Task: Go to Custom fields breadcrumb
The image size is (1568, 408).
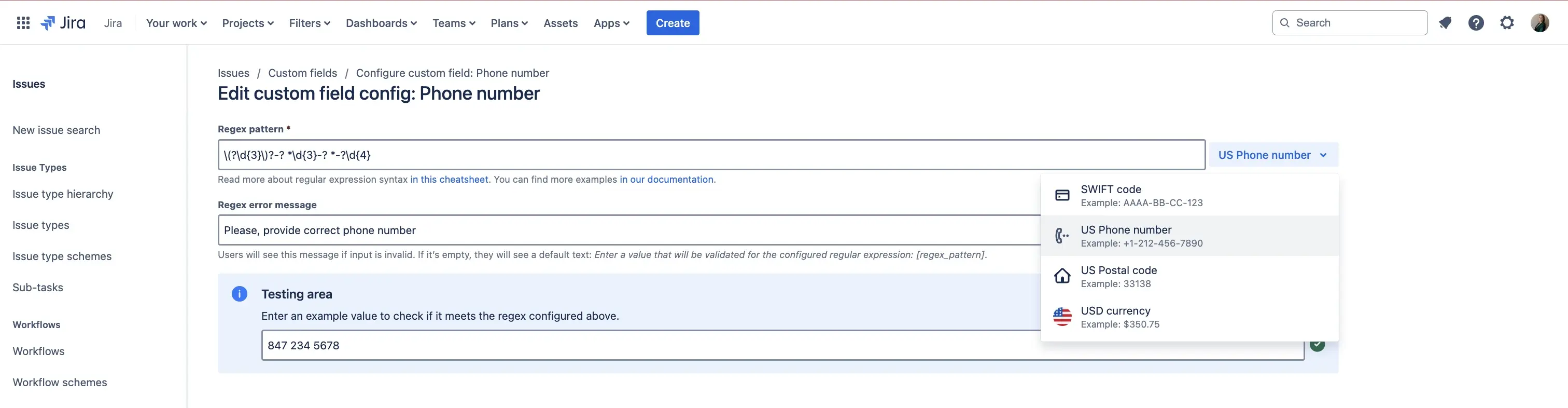Action: tap(302, 73)
